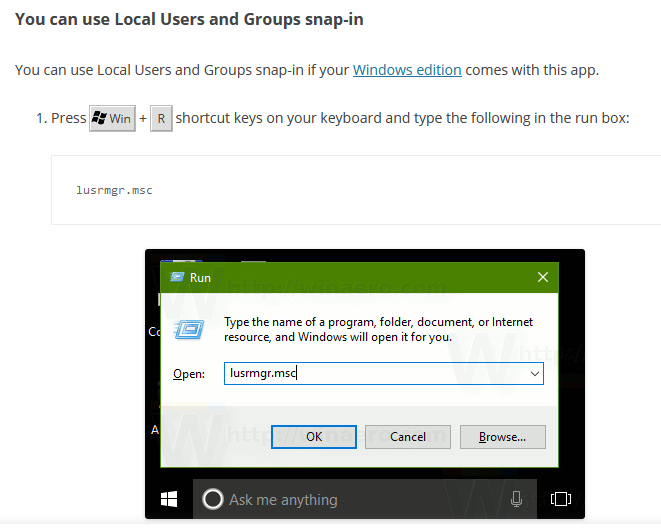Click the microphone icon in search bar
661x532 pixels.
pos(517,499)
